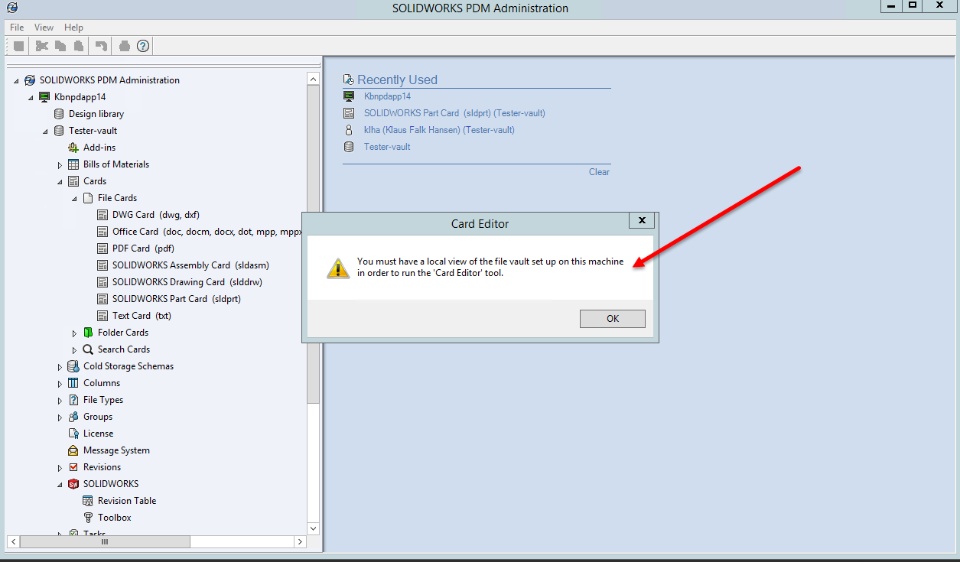This screenshot has width=960, height=562.
Task: Collapse the SOLIDWORKS PDM Administration root node
Action: (x=17, y=81)
